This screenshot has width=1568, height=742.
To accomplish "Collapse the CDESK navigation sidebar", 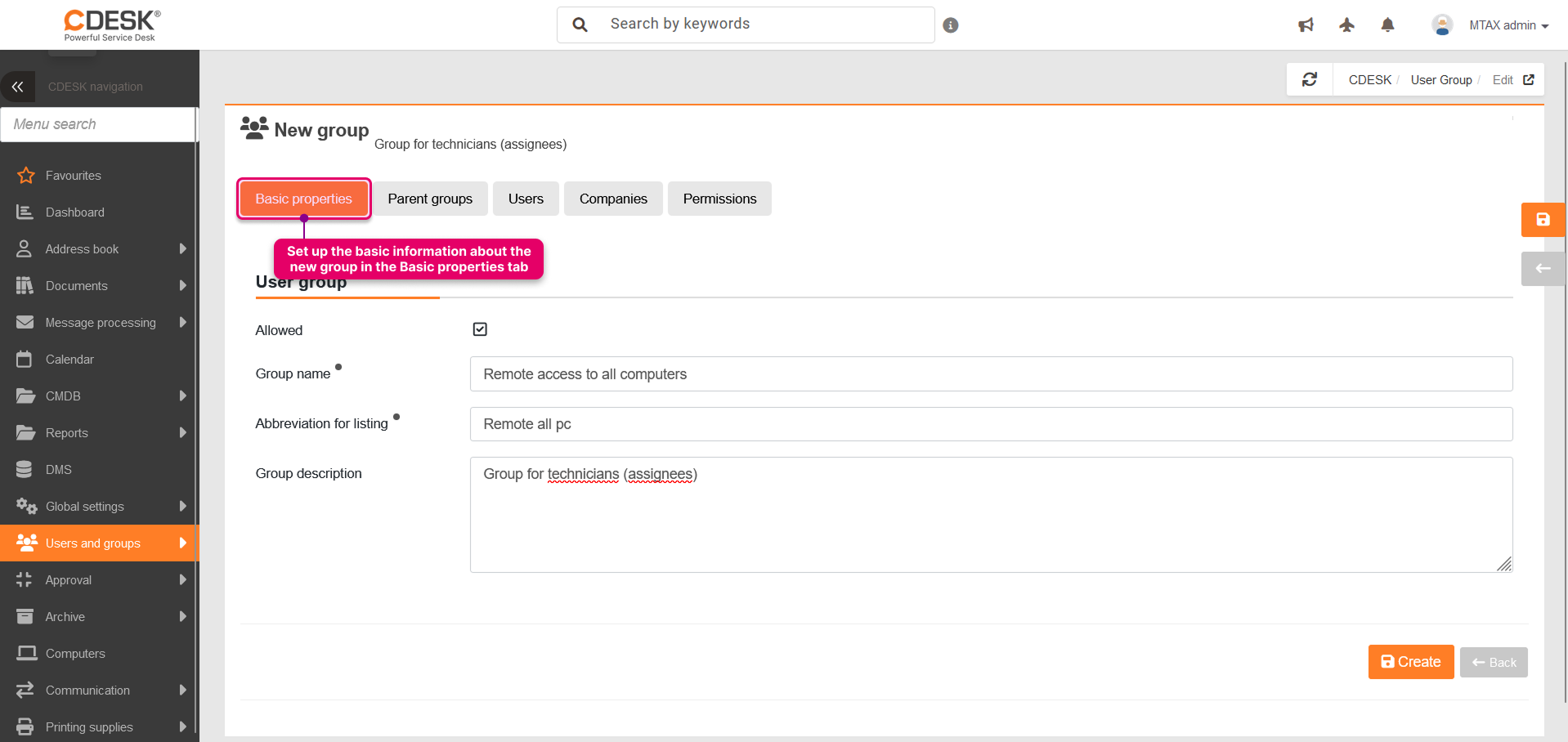I will point(18,87).
